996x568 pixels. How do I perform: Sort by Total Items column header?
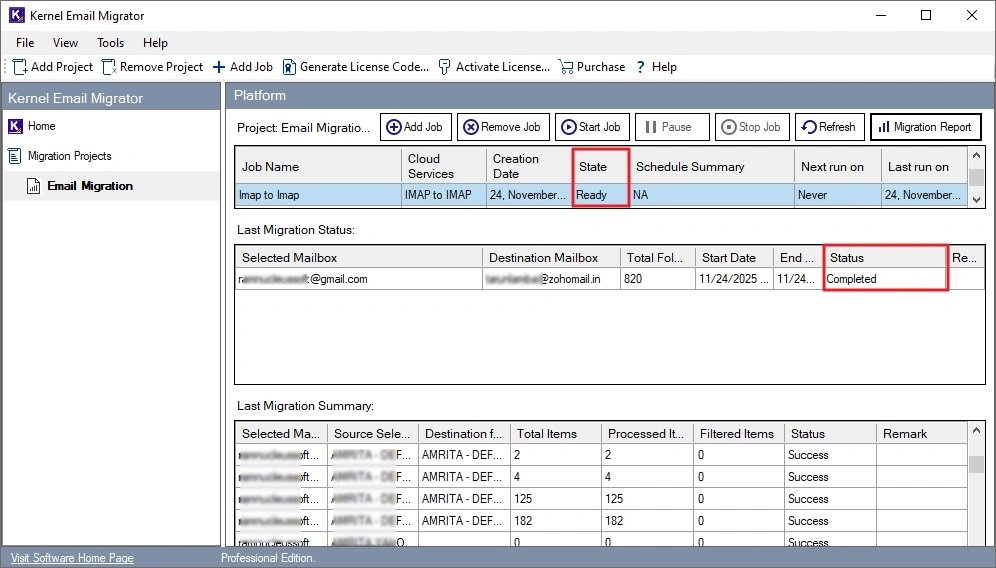(546, 434)
